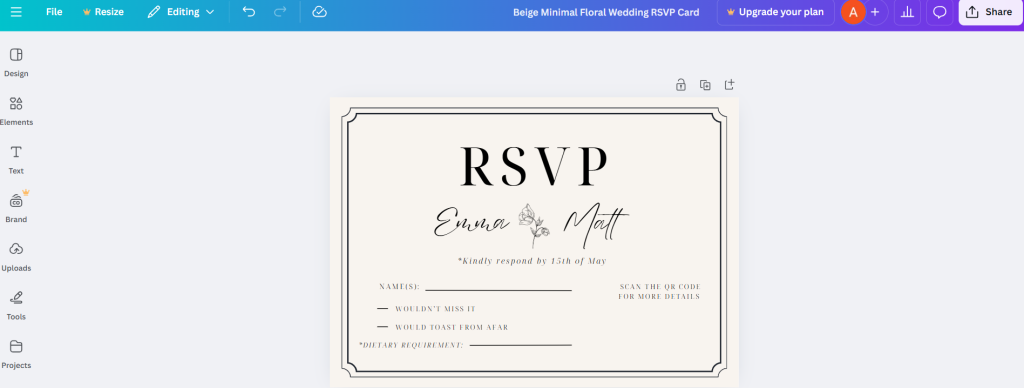Expand the Editing mode dropdown
This screenshot has height=388, width=1024.
(x=181, y=12)
